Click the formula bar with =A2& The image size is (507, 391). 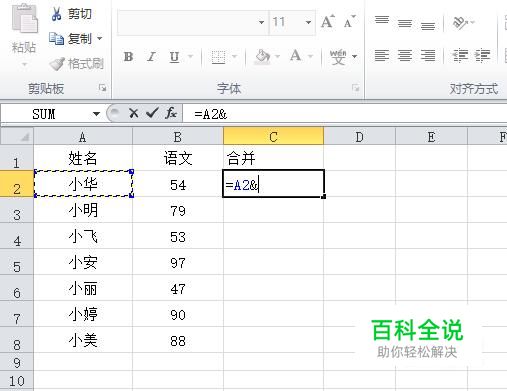point(345,114)
